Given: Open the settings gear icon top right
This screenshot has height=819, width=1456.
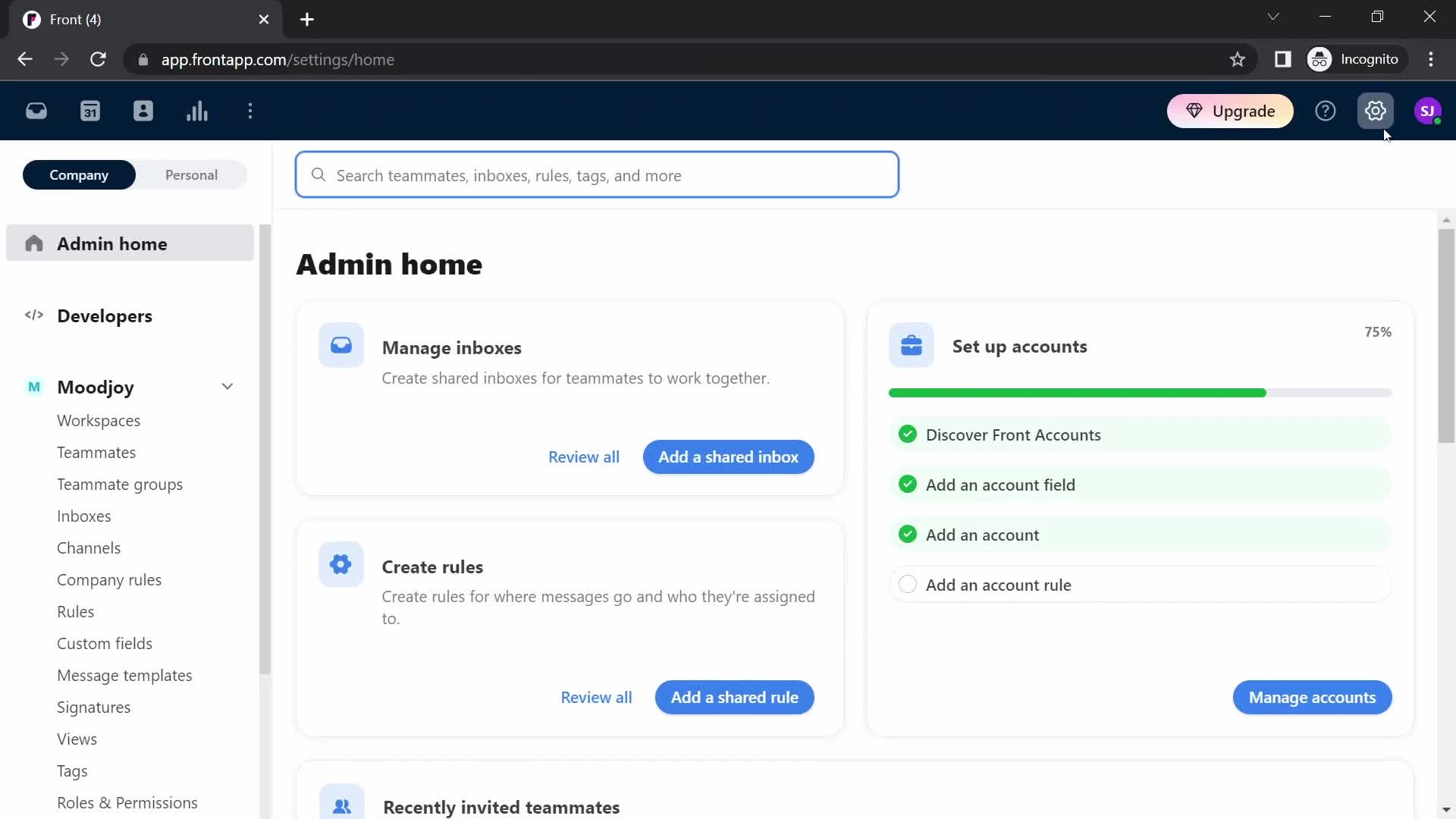Looking at the screenshot, I should click(x=1376, y=110).
